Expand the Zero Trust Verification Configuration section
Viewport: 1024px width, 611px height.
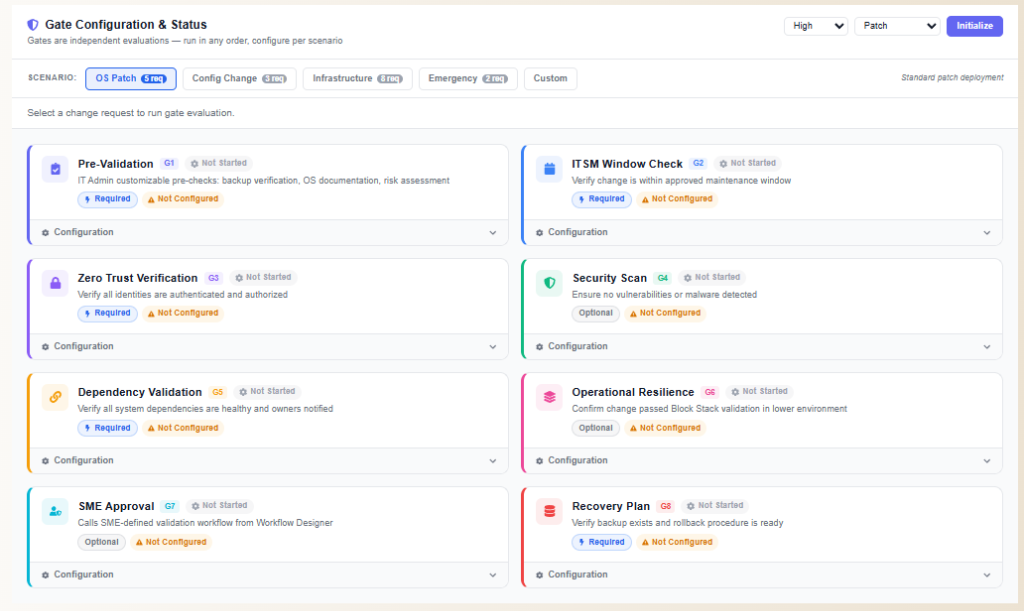268,347
